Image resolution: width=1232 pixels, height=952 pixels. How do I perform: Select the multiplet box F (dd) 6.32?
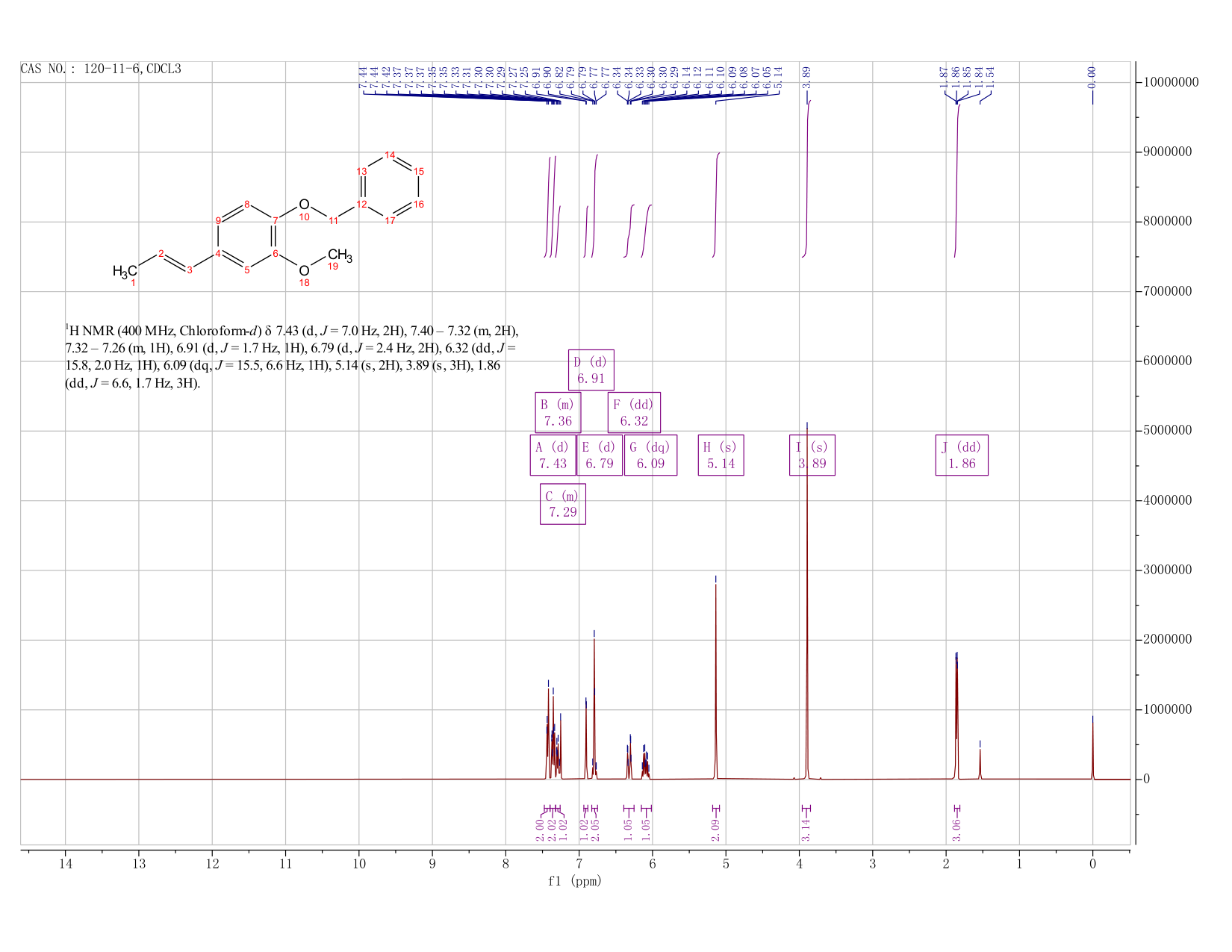click(634, 413)
